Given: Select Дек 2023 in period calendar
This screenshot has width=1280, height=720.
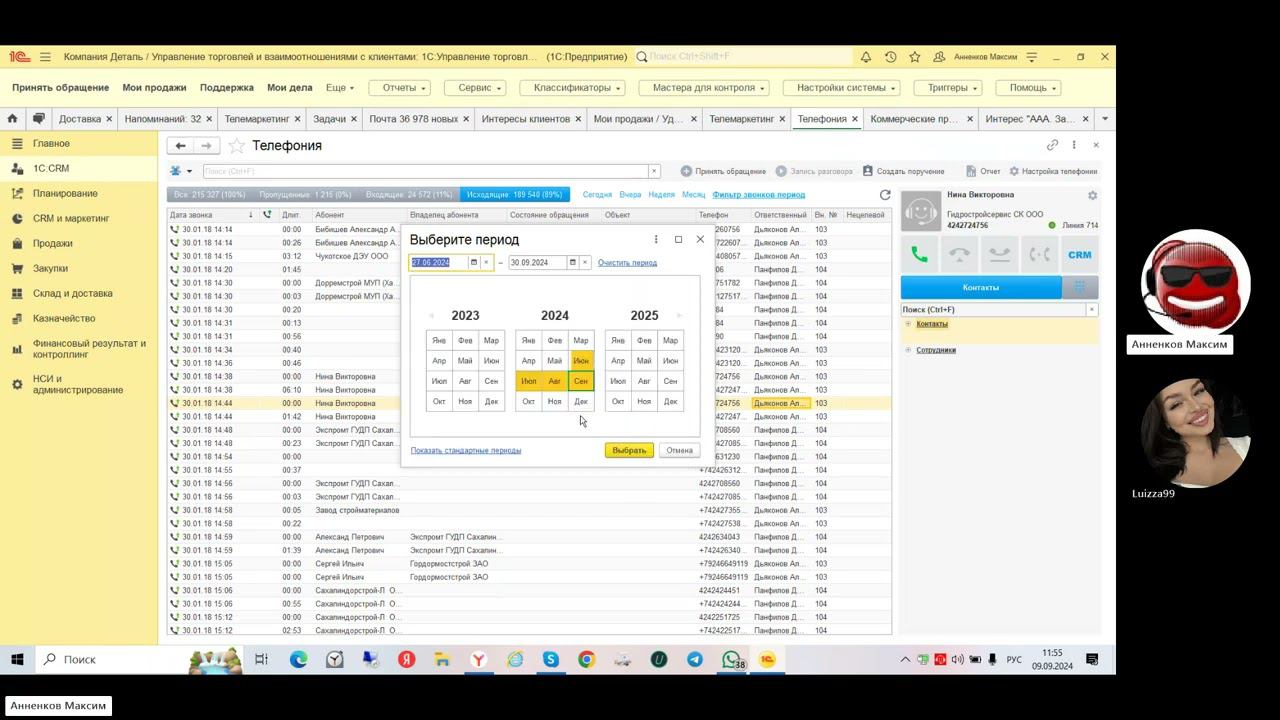Looking at the screenshot, I should tap(491, 402).
